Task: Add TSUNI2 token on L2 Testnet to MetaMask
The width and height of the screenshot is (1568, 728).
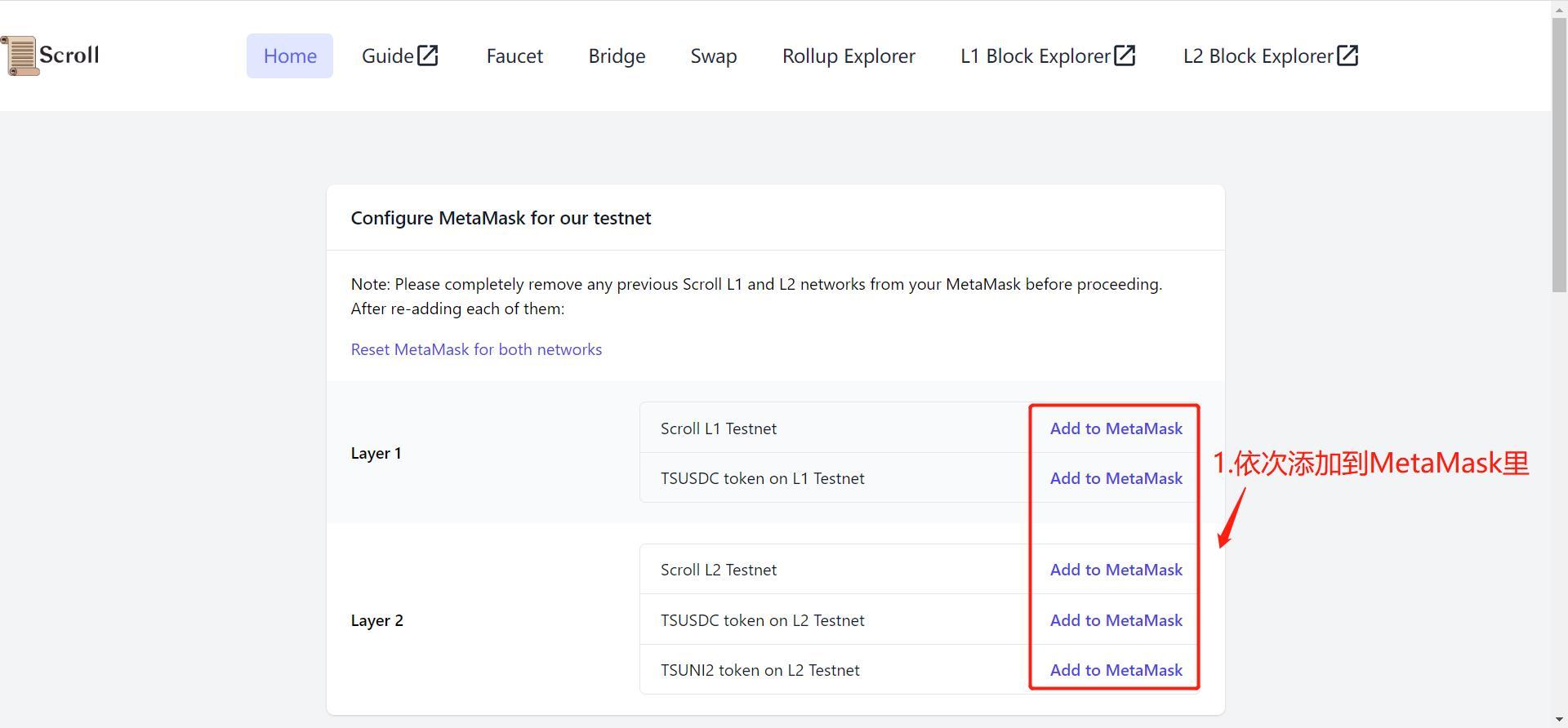Action: [x=1116, y=670]
